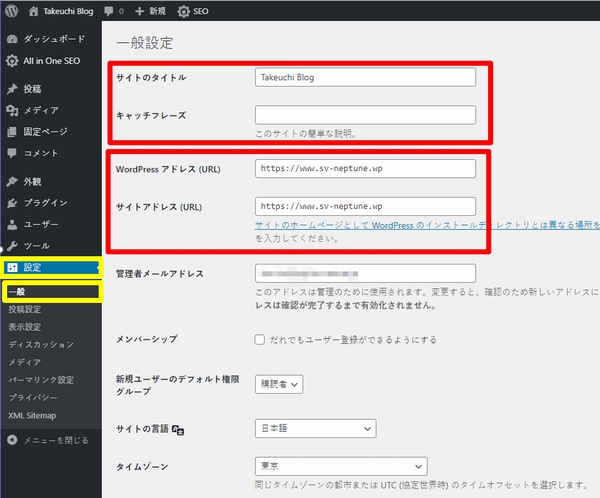Select 一般 settings submenu
This screenshot has height=498, width=600.
17,292
